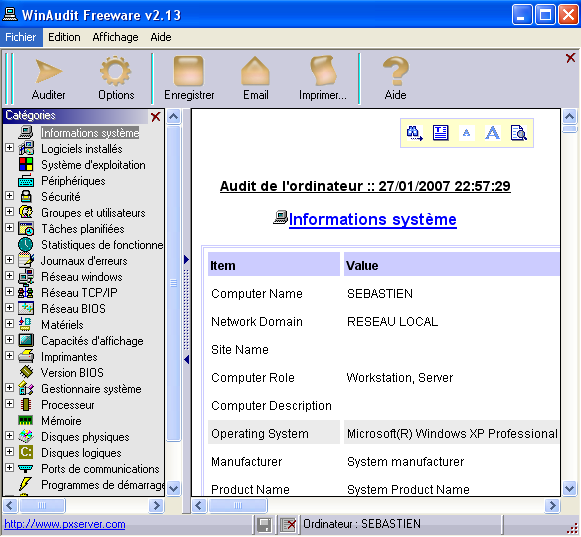Click category panel scroll-down arrow
This screenshot has width=581, height=537.
173,488
